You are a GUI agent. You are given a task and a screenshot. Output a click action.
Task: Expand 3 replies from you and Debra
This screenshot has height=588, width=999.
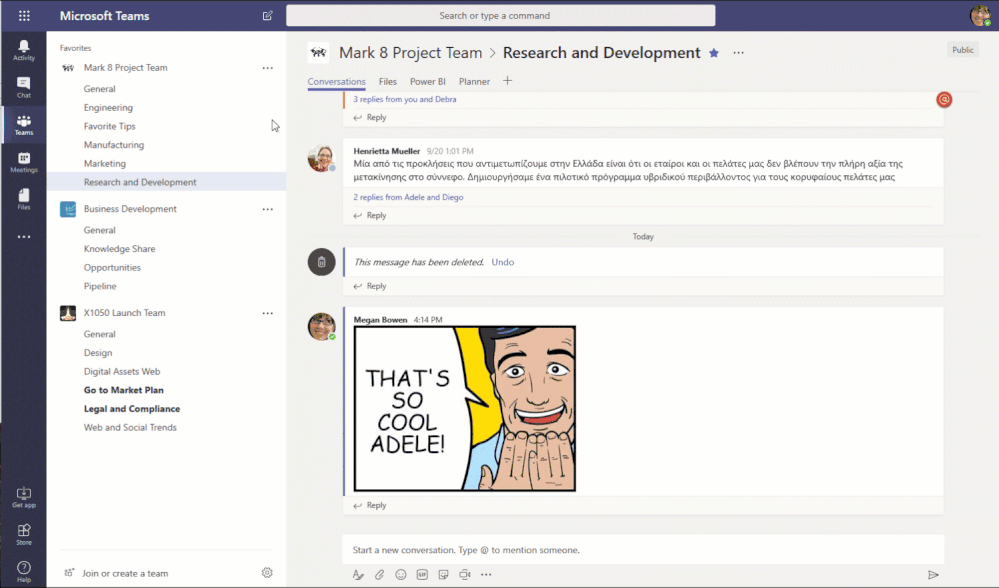pyautogui.click(x=405, y=99)
